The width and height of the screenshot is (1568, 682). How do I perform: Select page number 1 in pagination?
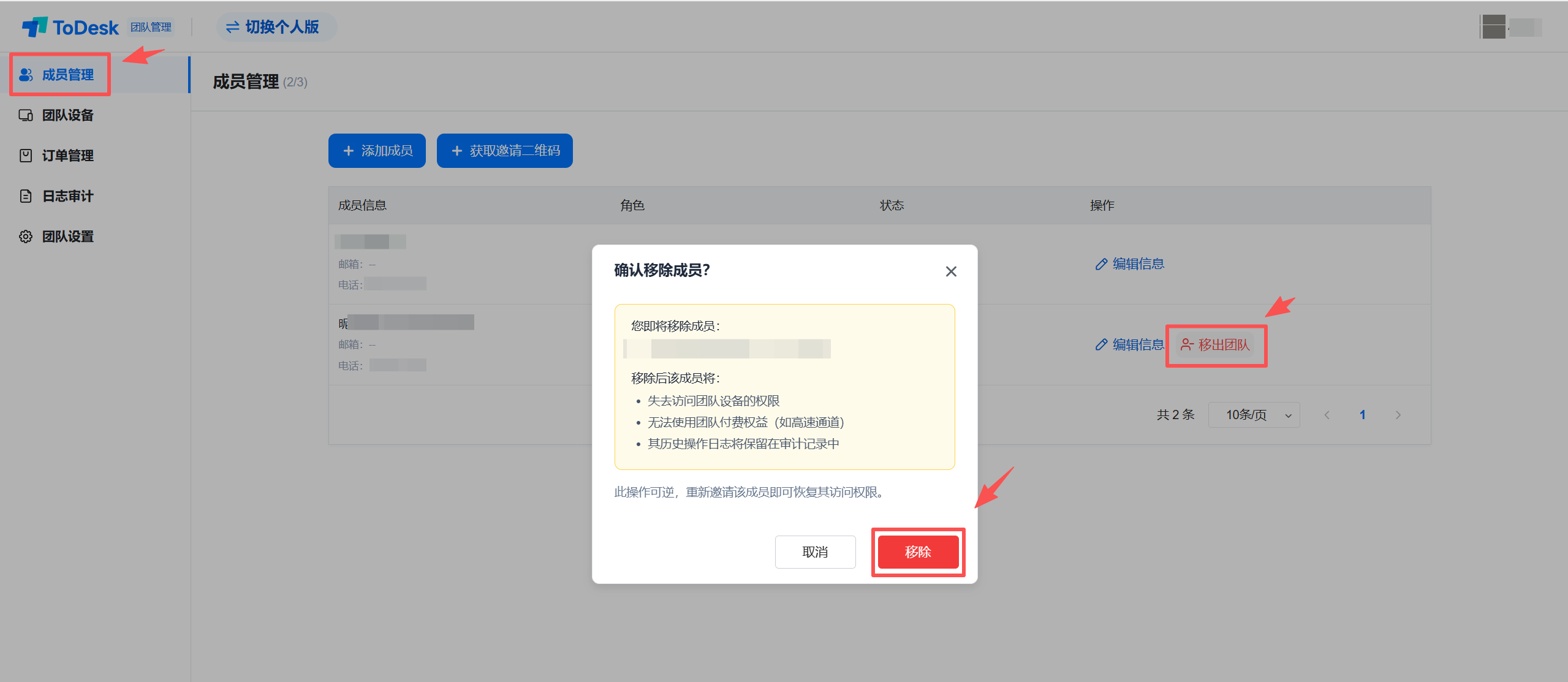1362,415
